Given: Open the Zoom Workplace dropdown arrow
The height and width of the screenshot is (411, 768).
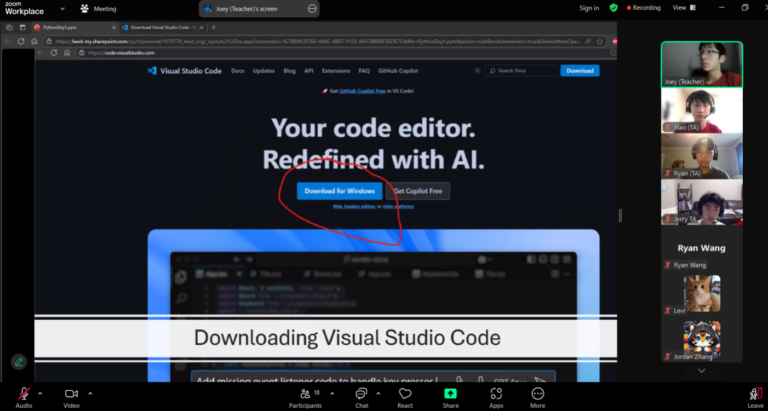Looking at the screenshot, I should (62, 8).
